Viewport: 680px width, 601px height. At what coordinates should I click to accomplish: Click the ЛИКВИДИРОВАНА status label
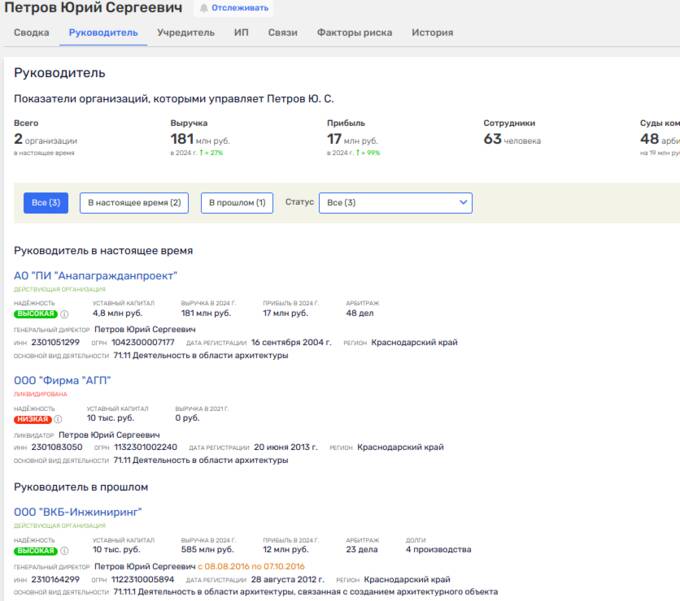pyautogui.click(x=40, y=394)
